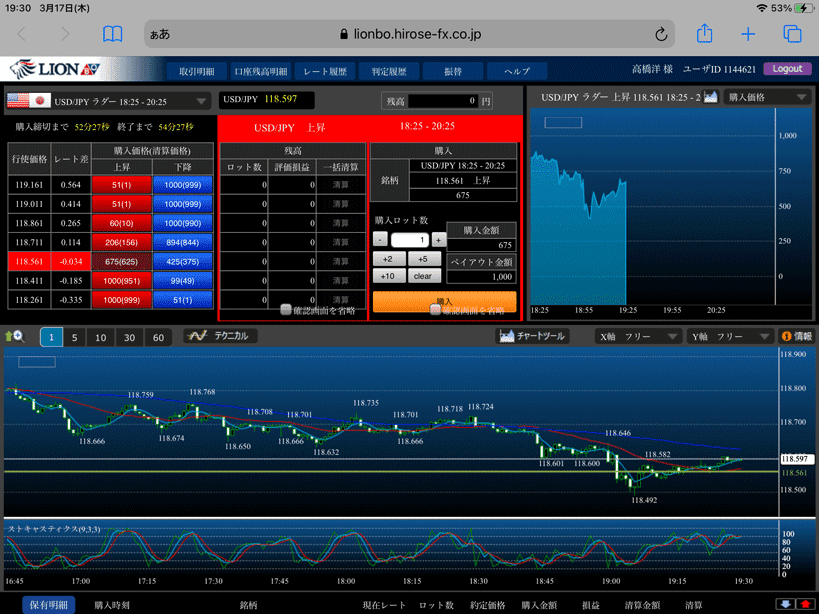Add 5 lots with +5 button
This screenshot has height=614, width=819.
tap(423, 259)
